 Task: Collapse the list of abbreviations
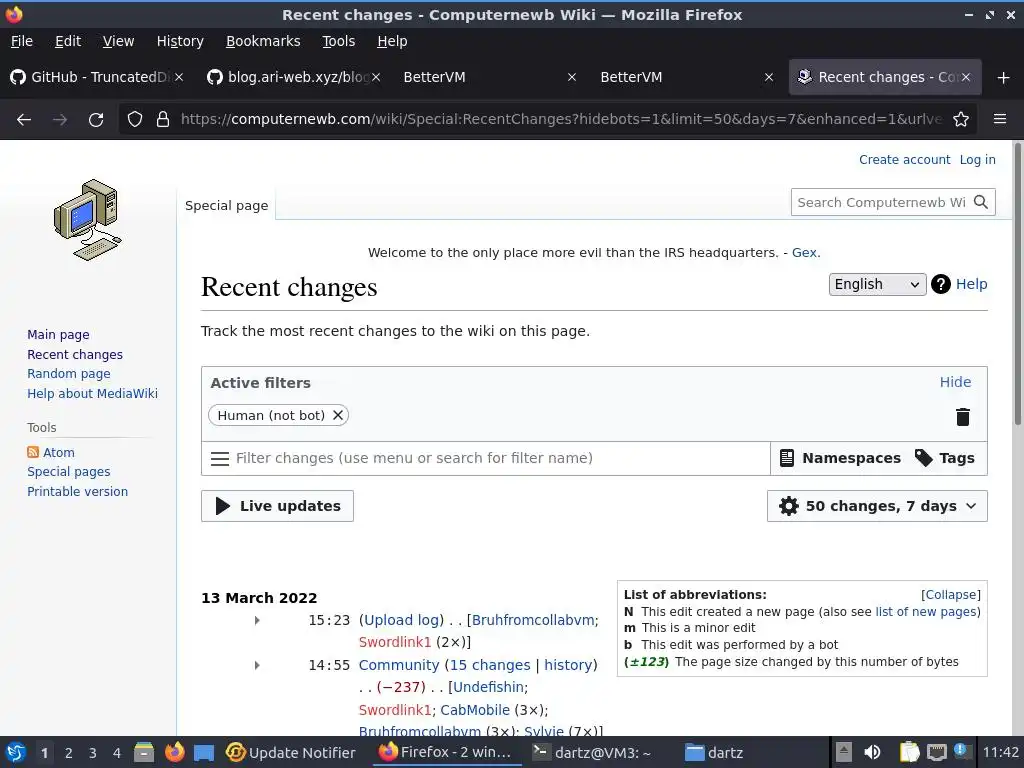[951, 595]
